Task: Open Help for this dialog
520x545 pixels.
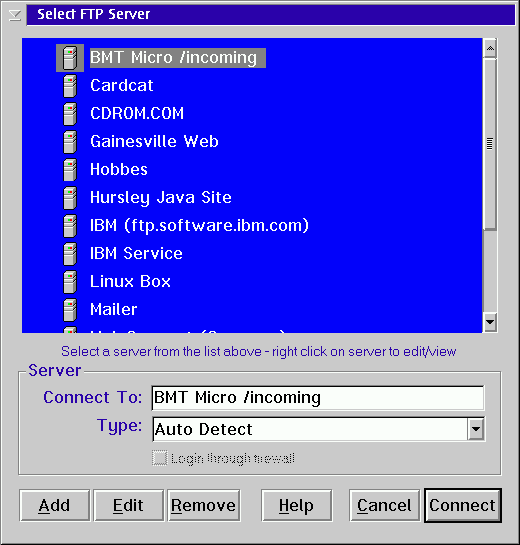Action: (296, 505)
